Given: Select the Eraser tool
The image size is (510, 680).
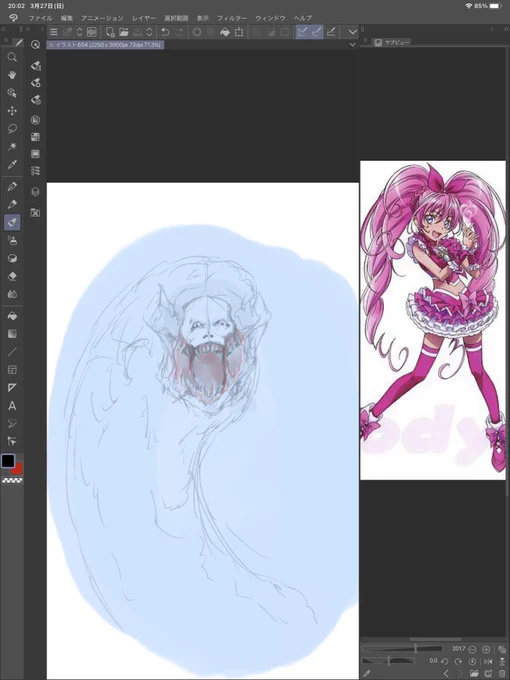Looking at the screenshot, I should coord(12,276).
